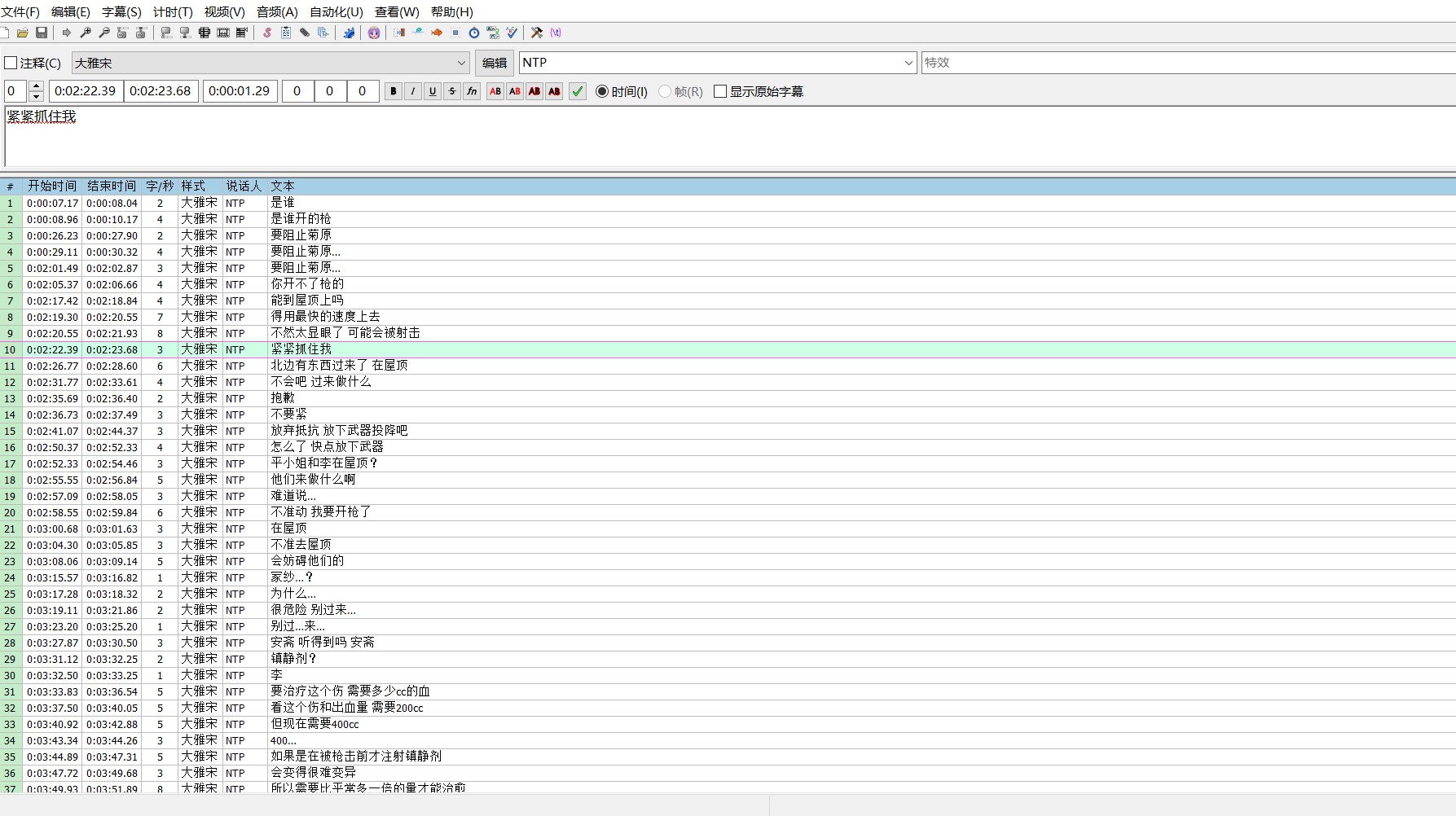Snap subtitles to scene
Screen dimensions: 1456x816
(222, 33)
